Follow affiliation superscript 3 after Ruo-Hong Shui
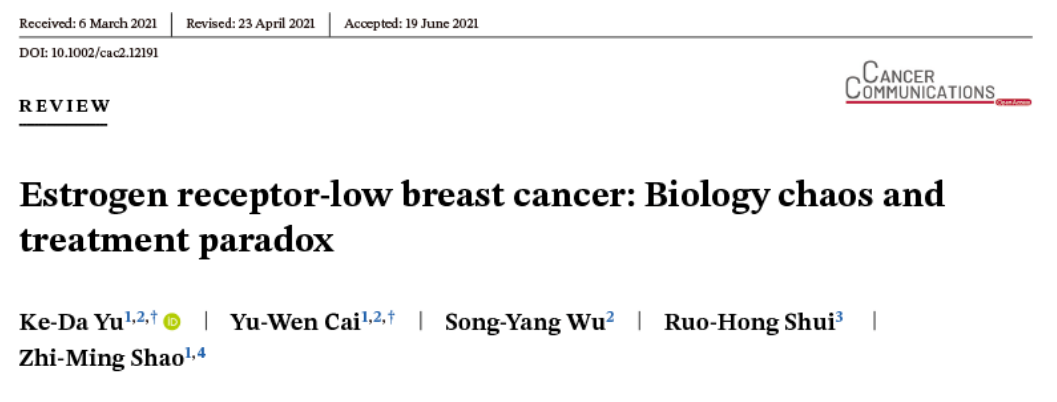The height and width of the screenshot is (402, 1057). [839, 317]
